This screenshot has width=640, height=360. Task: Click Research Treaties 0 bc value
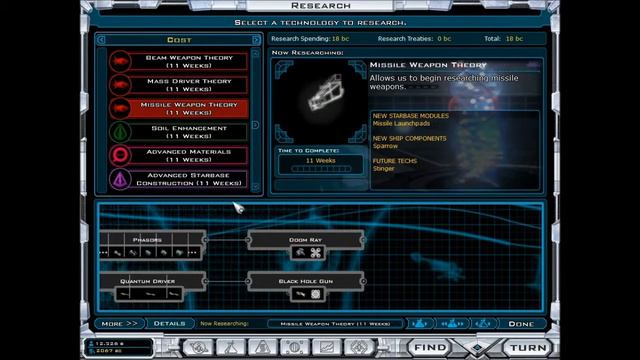tap(444, 39)
